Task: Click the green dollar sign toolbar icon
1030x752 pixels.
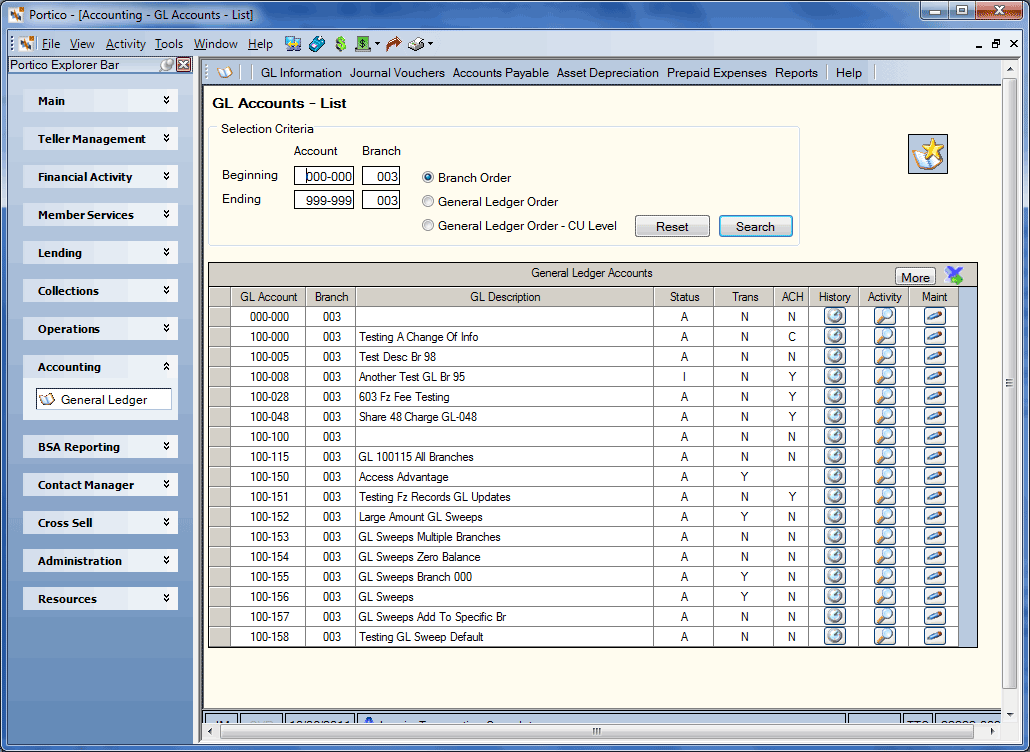Action: coord(340,44)
